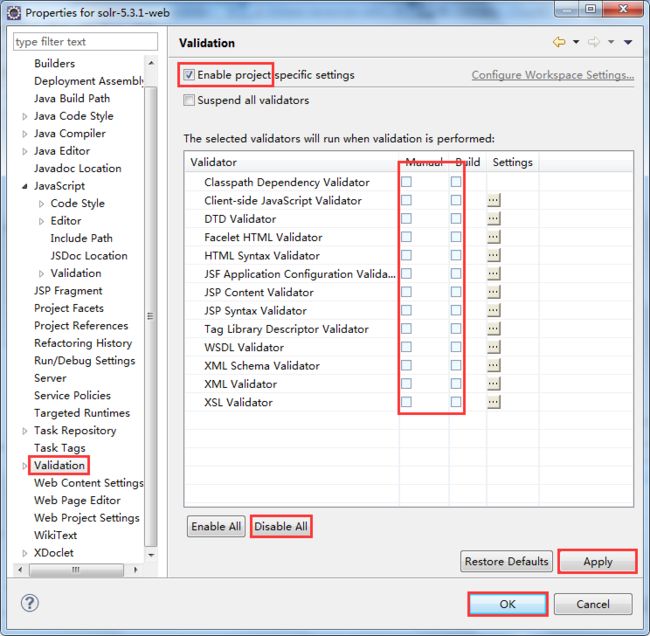
Task: Expand JavaScript Code Style node
Action: pyautogui.click(x=41, y=204)
